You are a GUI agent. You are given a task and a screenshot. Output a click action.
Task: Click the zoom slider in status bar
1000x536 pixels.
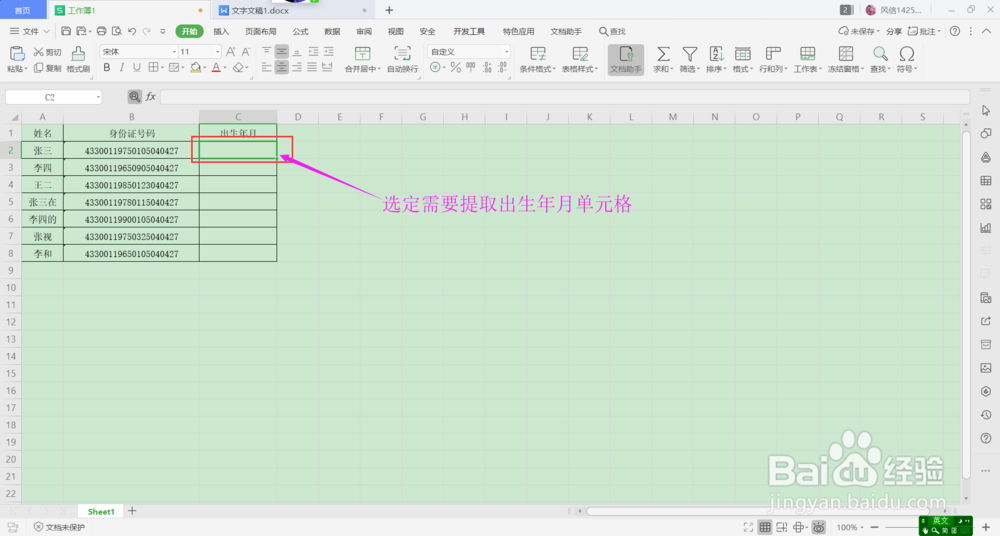928,527
